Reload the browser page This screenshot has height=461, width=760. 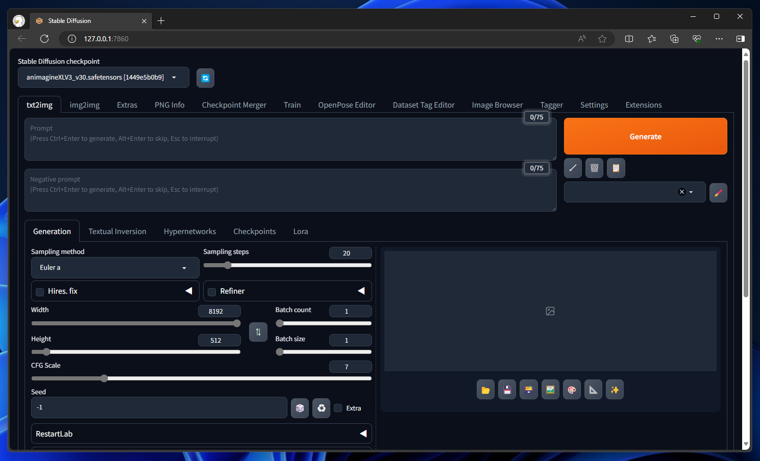coord(44,39)
